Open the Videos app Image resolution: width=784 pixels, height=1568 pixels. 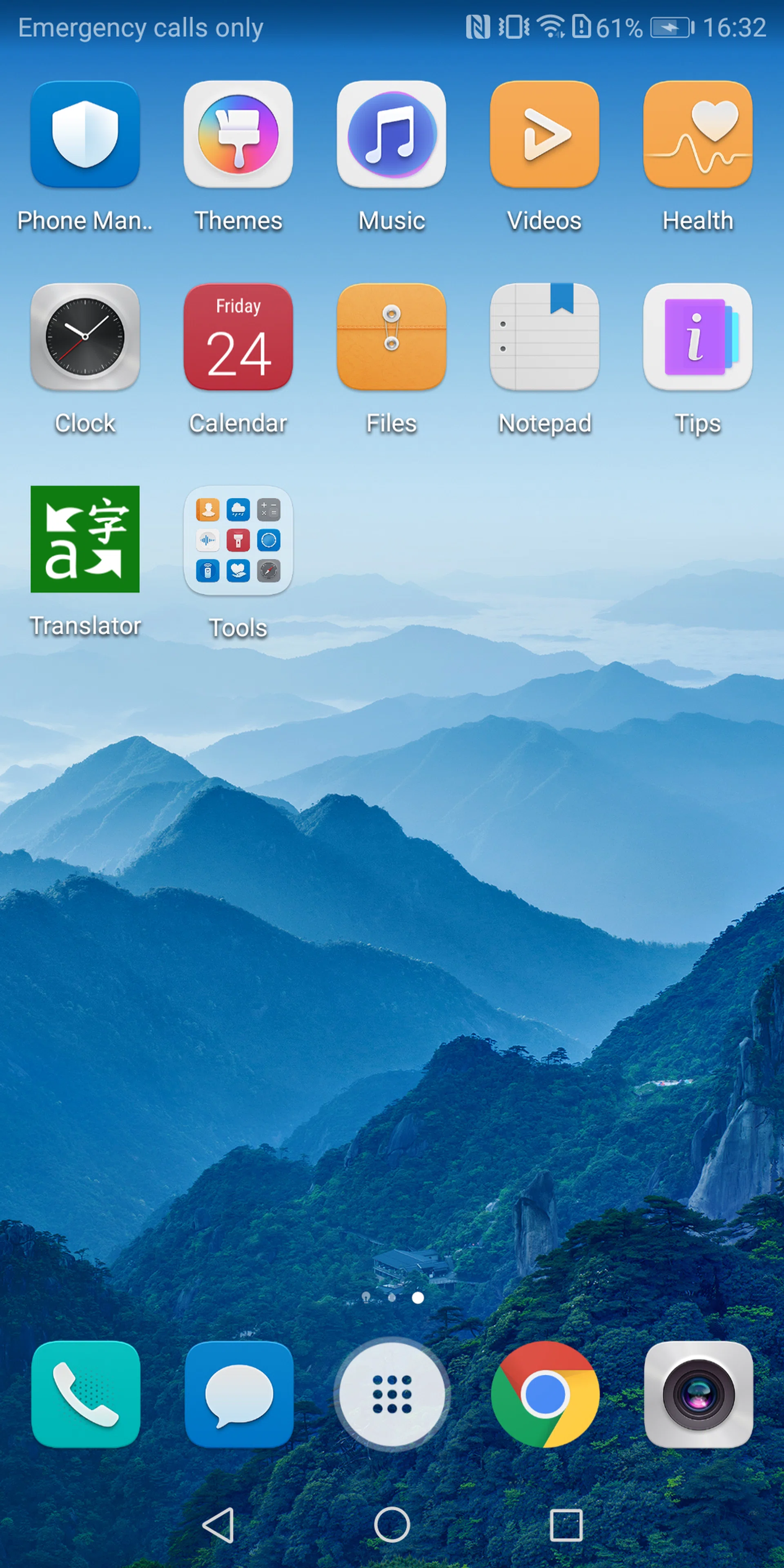[544, 134]
